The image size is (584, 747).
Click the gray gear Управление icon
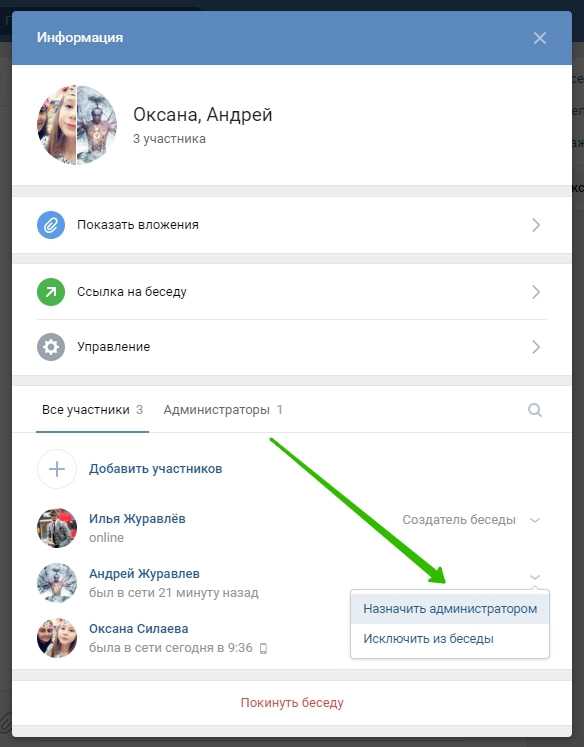pyautogui.click(x=51, y=347)
